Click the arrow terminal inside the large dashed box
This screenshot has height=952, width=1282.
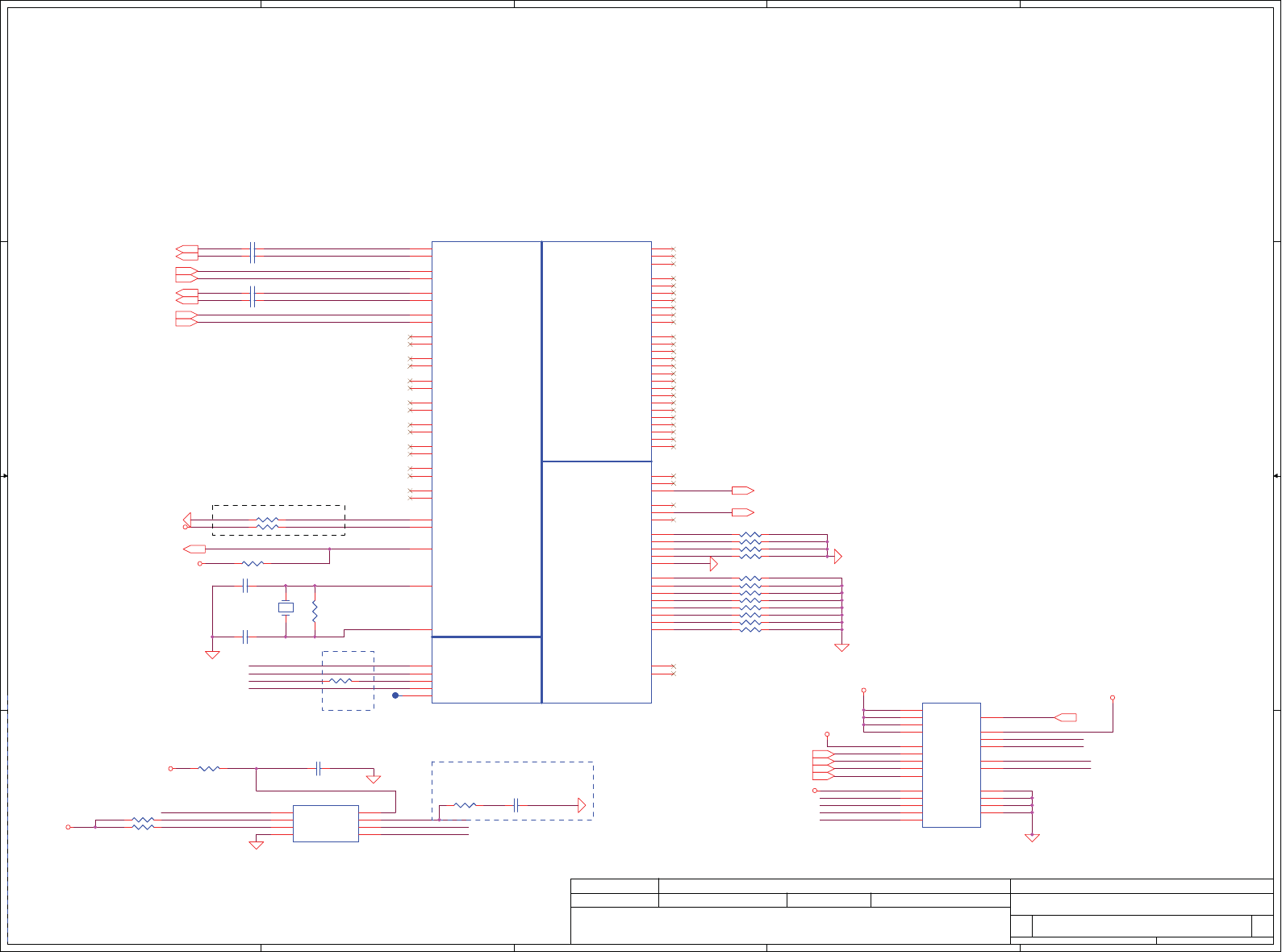[x=582, y=805]
